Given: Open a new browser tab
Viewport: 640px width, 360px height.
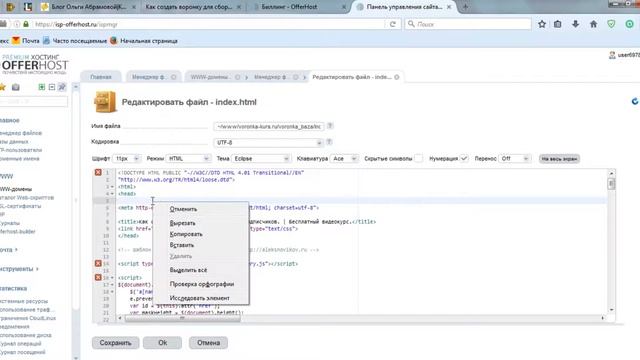Looking at the screenshot, I should point(465,7).
